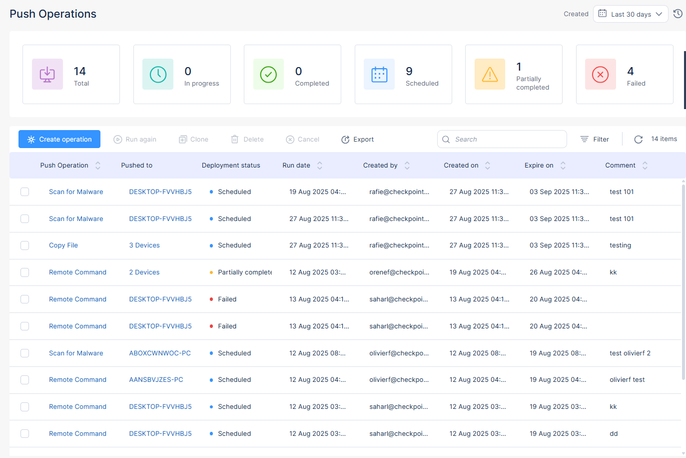Open ABOXCWNWOC-PC device link

(x=160, y=353)
